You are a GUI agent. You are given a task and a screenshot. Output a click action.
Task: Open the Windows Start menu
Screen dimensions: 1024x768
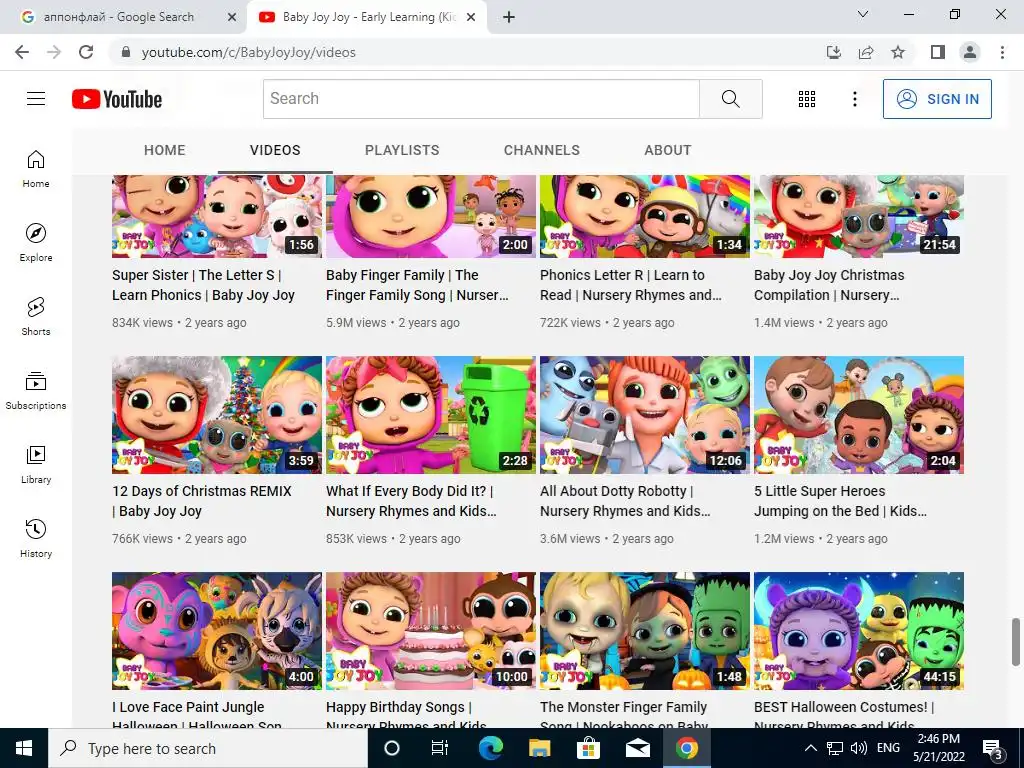click(x=24, y=748)
